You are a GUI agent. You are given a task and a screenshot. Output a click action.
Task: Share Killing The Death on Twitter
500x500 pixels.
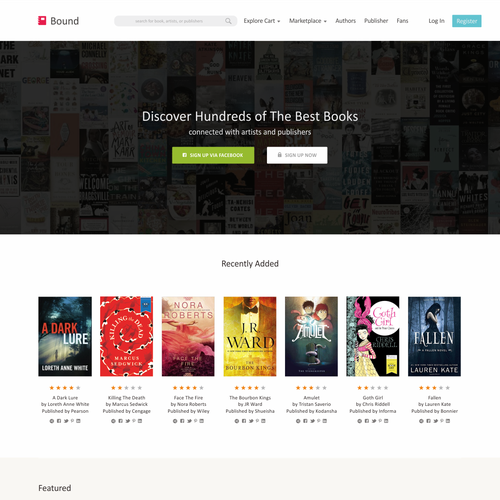point(128,421)
